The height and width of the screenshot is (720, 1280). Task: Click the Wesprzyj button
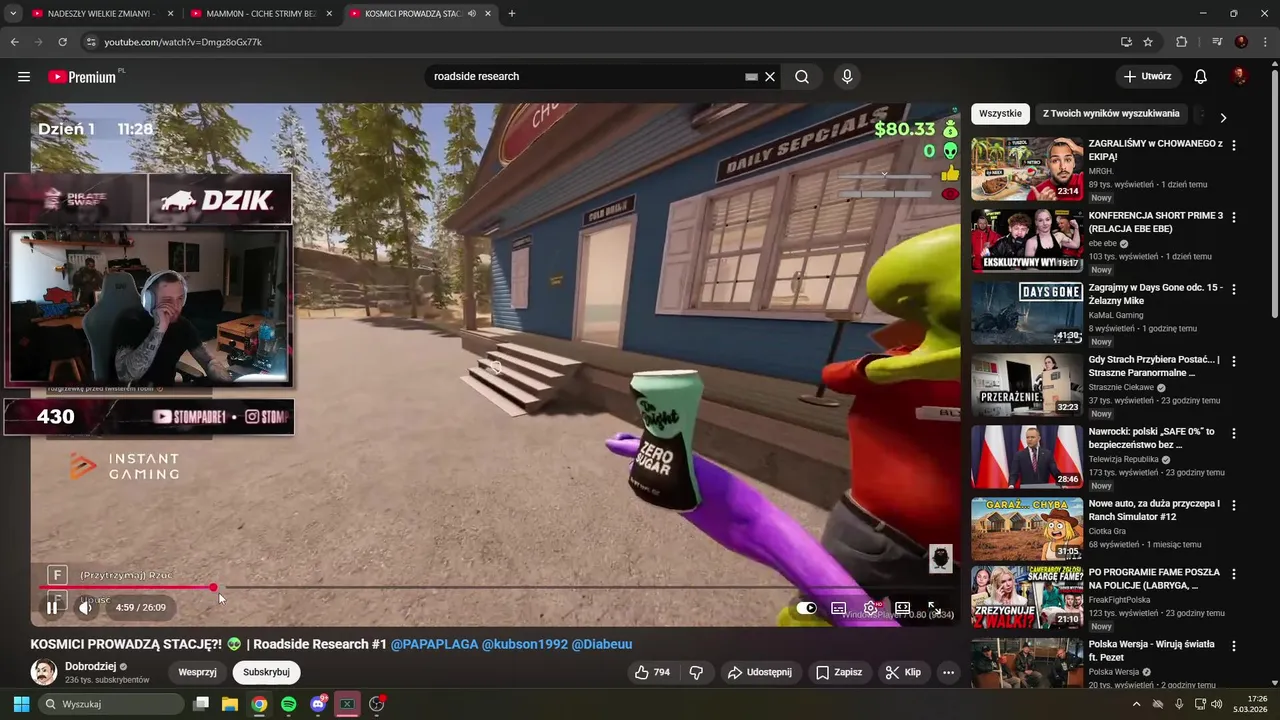pyautogui.click(x=197, y=673)
